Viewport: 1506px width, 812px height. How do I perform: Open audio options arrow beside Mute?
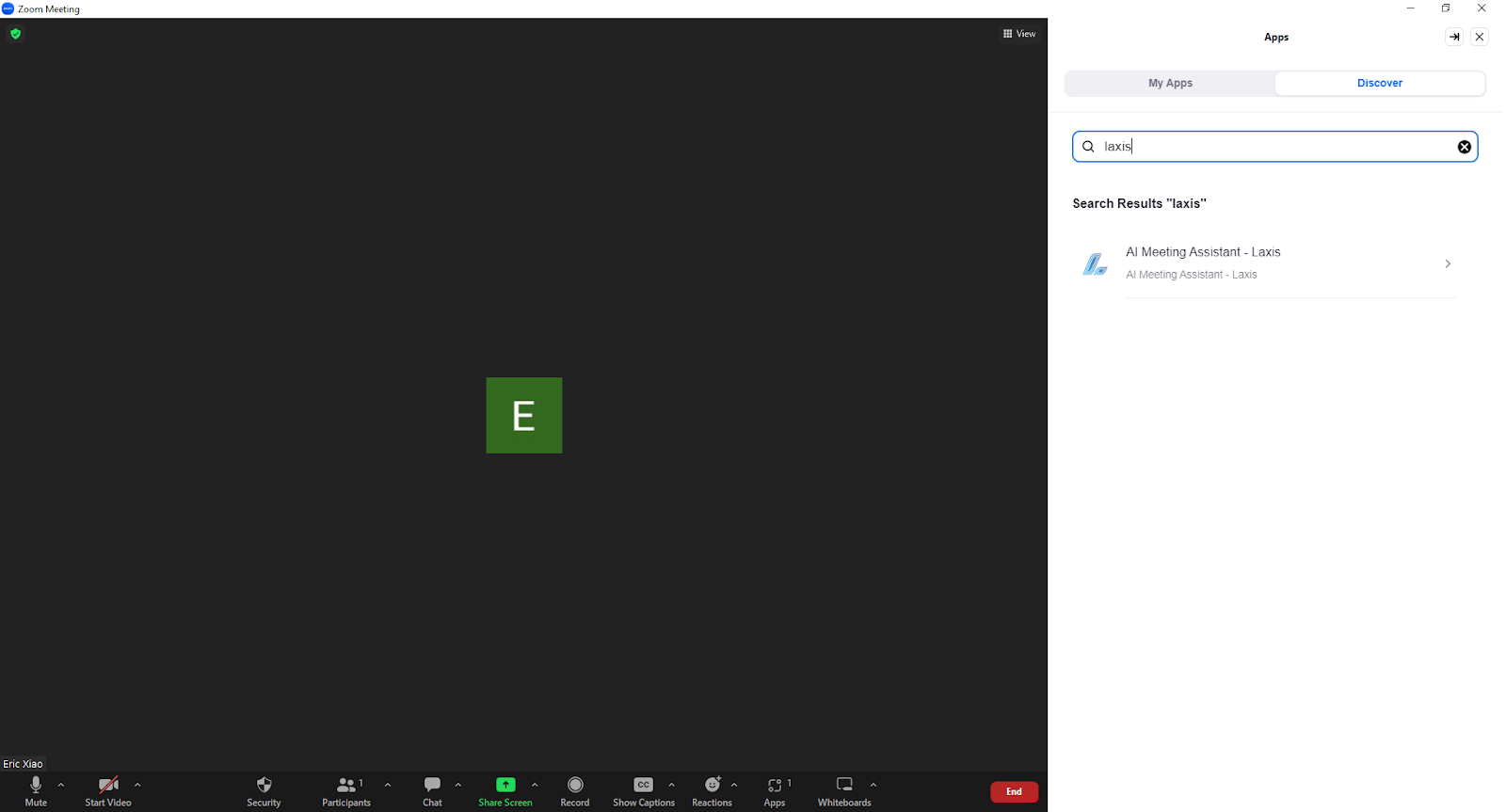tap(61, 785)
